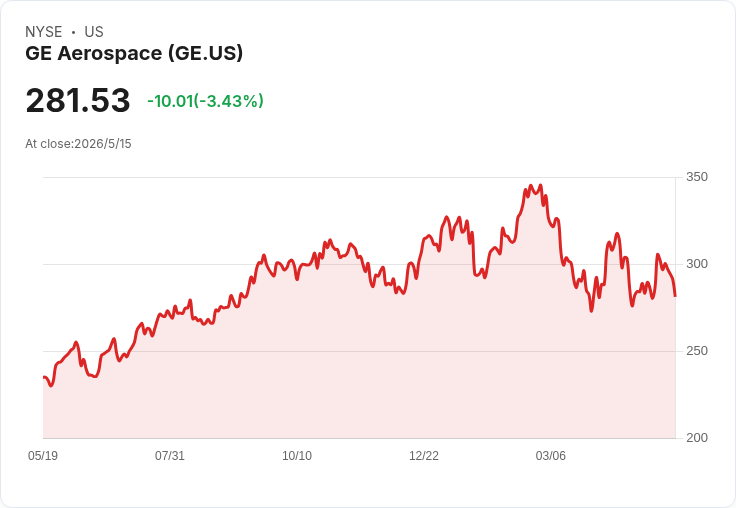
Task: Click the GE Aerospace (GE.US) title
Action: coord(134,53)
